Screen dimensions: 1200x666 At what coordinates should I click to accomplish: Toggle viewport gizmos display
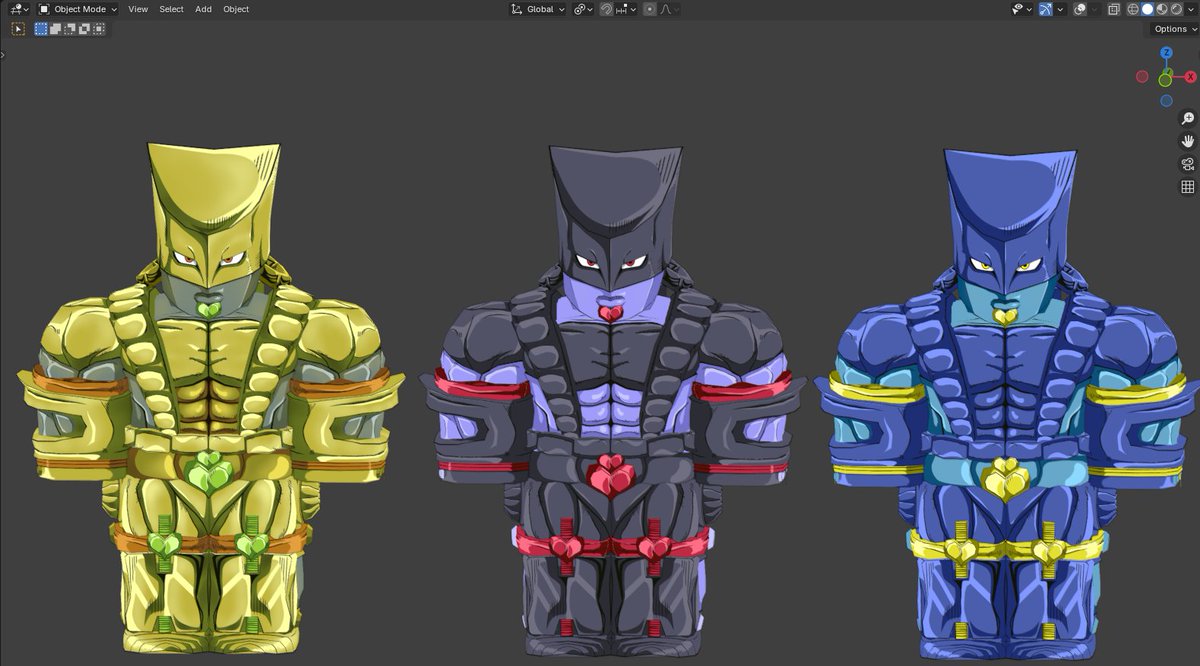[x=1046, y=9]
